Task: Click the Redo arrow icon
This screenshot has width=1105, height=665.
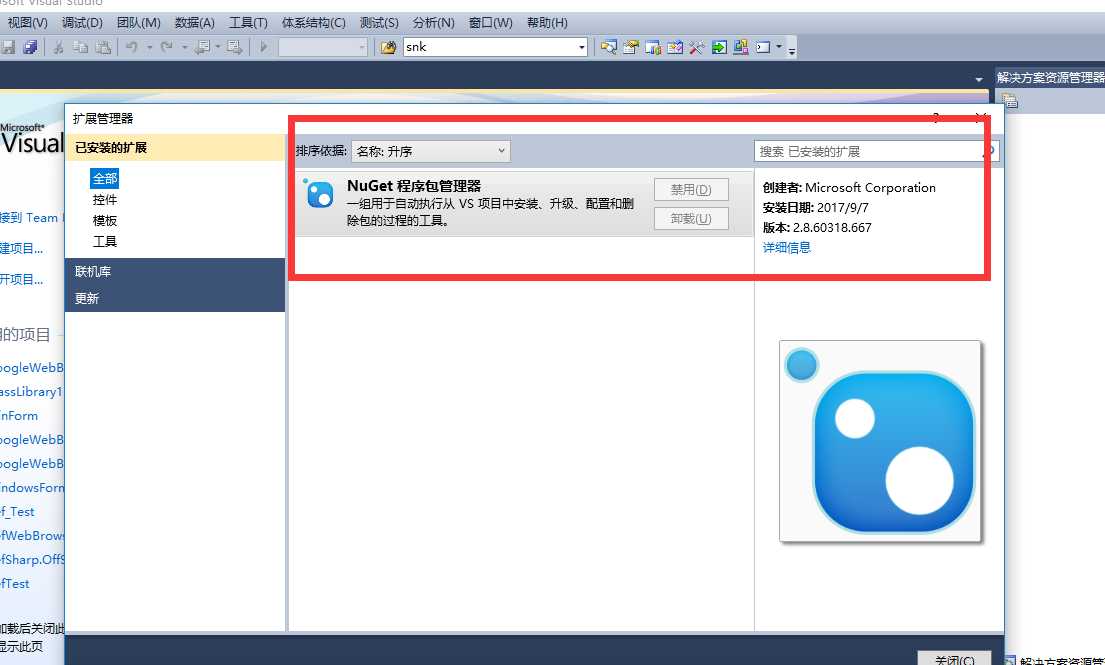Action: 167,47
